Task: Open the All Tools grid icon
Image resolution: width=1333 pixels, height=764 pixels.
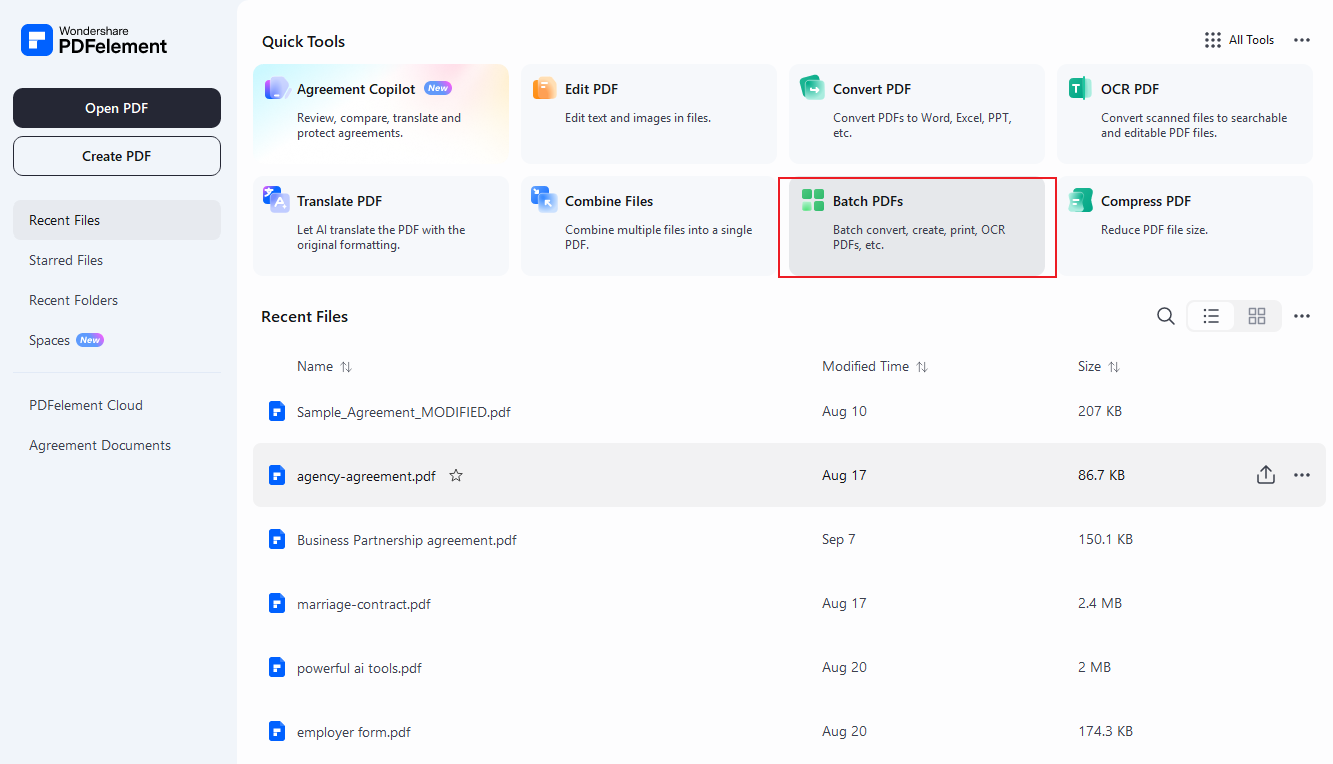Action: coord(1213,40)
